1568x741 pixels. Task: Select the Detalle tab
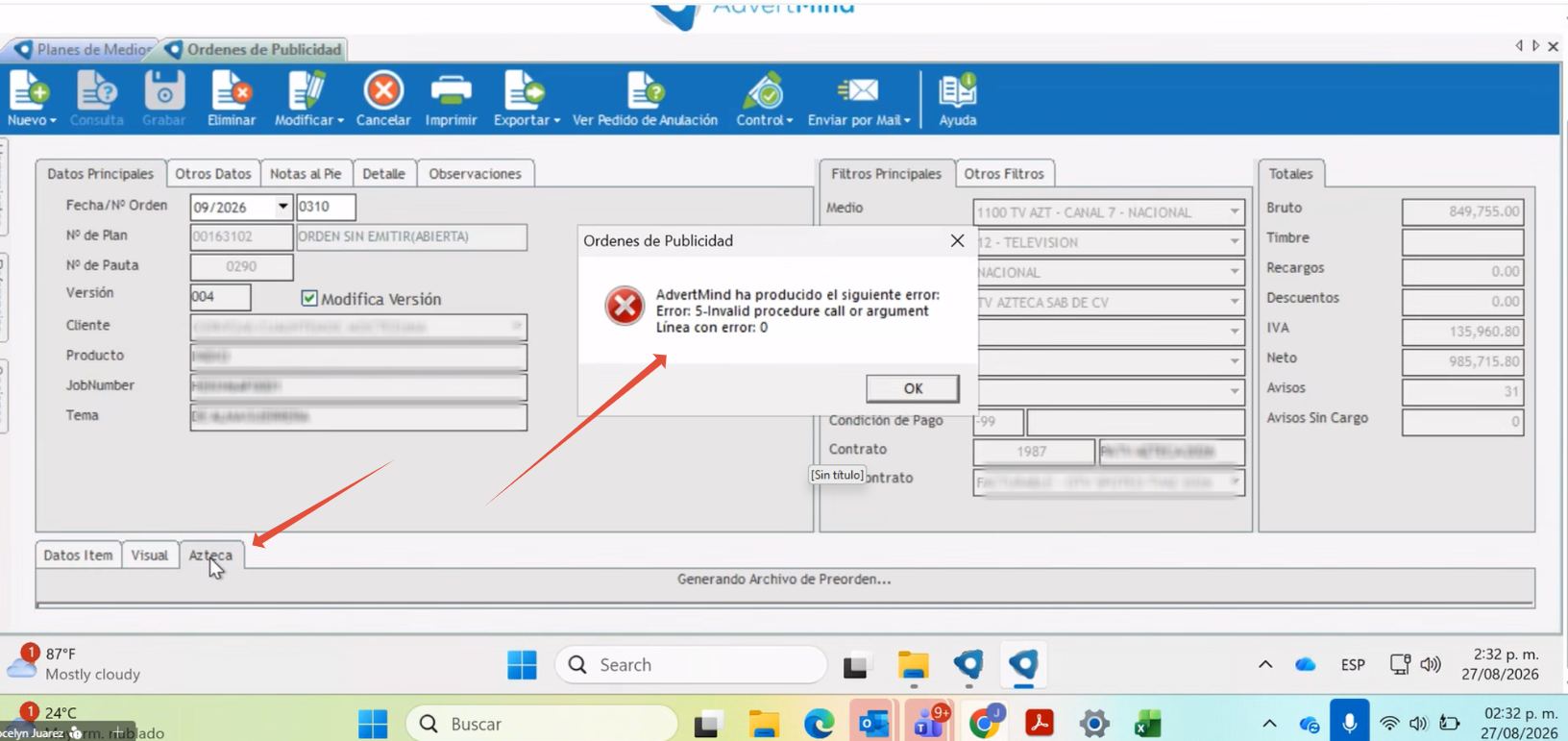tap(383, 174)
